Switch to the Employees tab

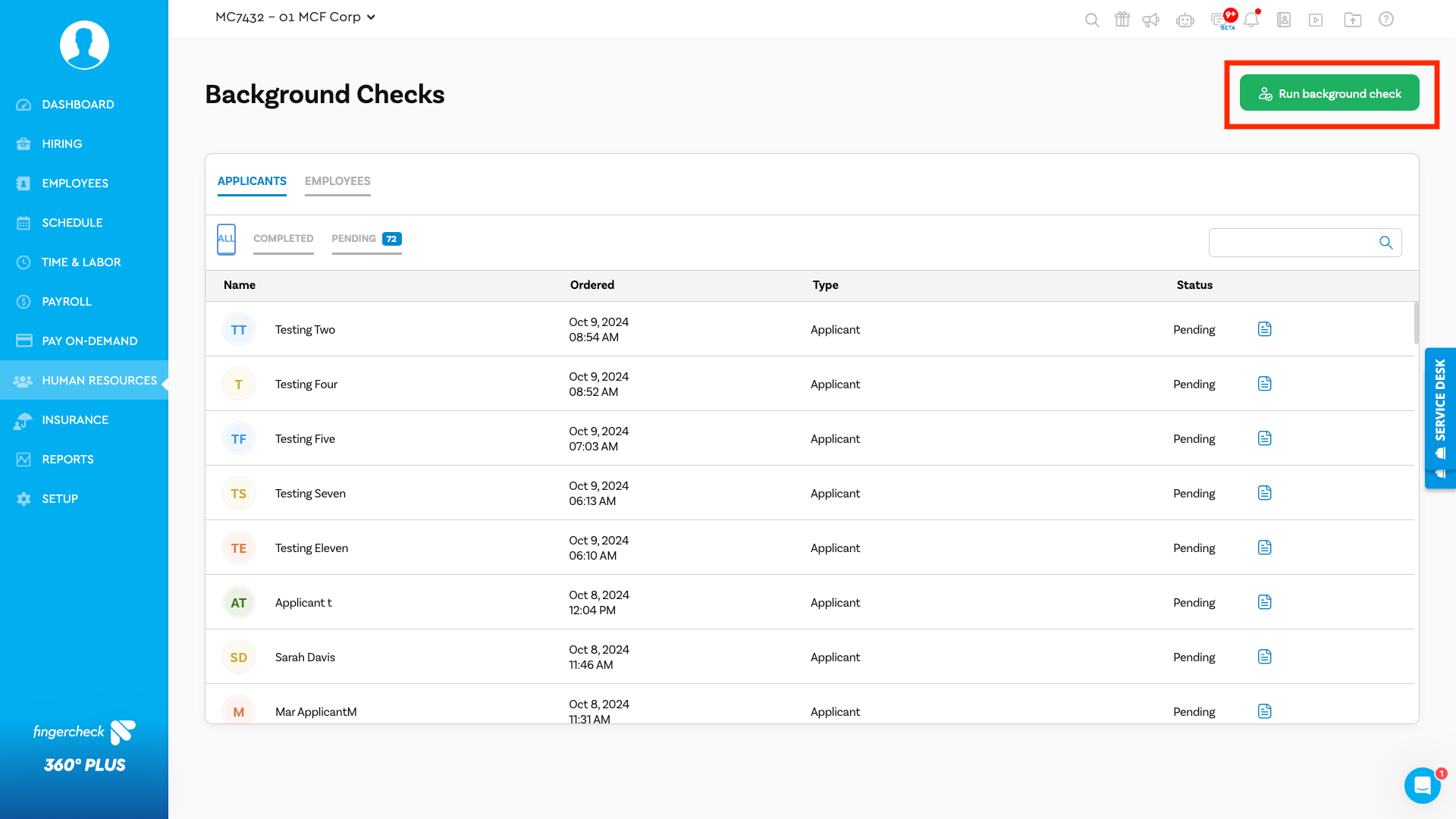click(x=337, y=181)
